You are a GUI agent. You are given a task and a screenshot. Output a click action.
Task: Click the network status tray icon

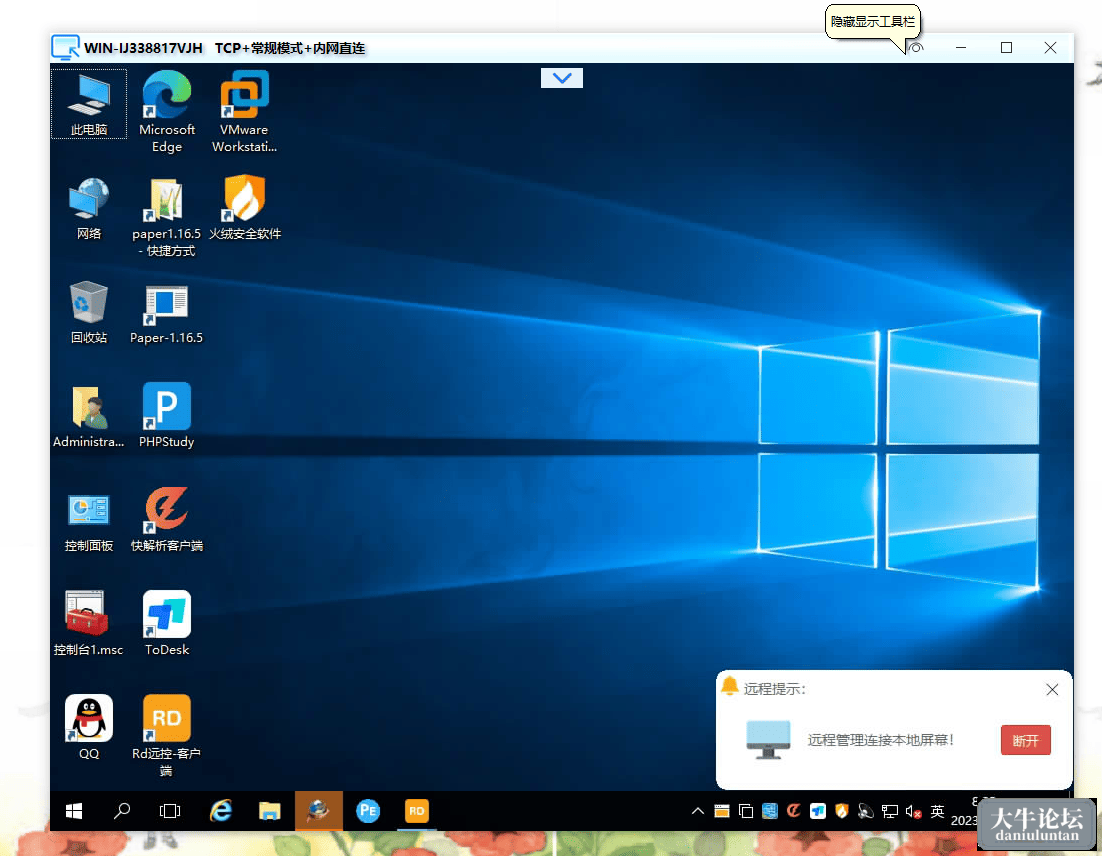pyautogui.click(x=890, y=812)
